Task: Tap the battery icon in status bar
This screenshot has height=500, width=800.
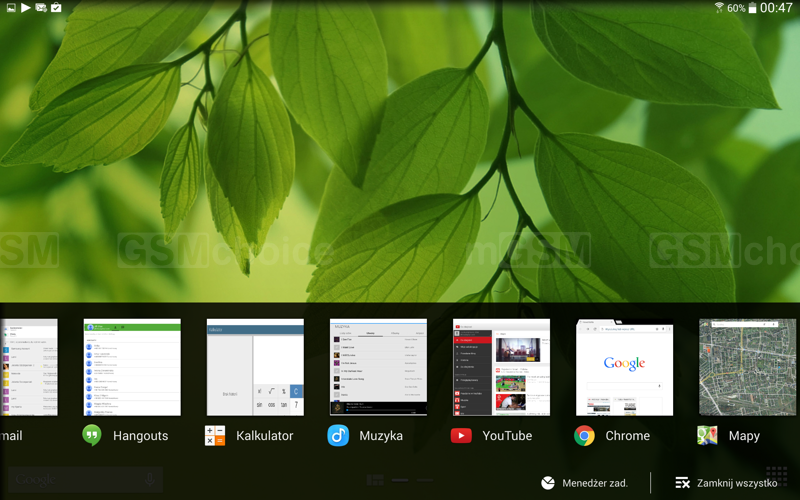Action: tap(752, 8)
